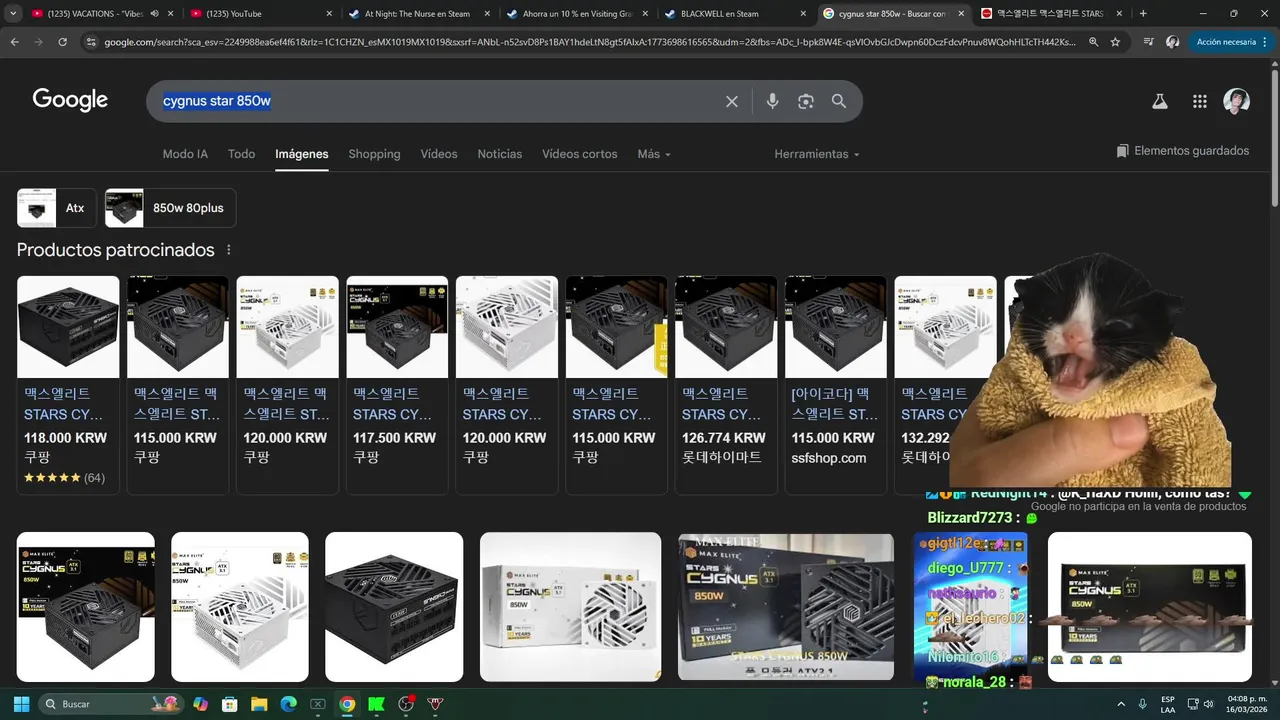
Task: Open Microsoft Store from the taskbar
Action: pos(229,704)
